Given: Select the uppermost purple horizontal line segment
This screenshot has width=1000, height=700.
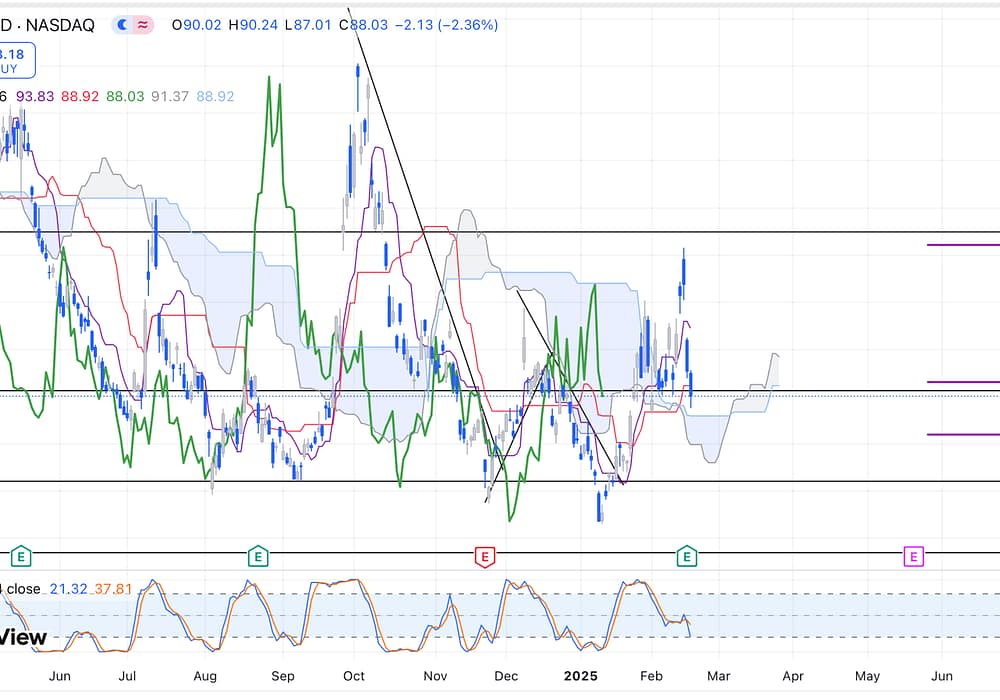Looking at the screenshot, I should coord(962,245).
